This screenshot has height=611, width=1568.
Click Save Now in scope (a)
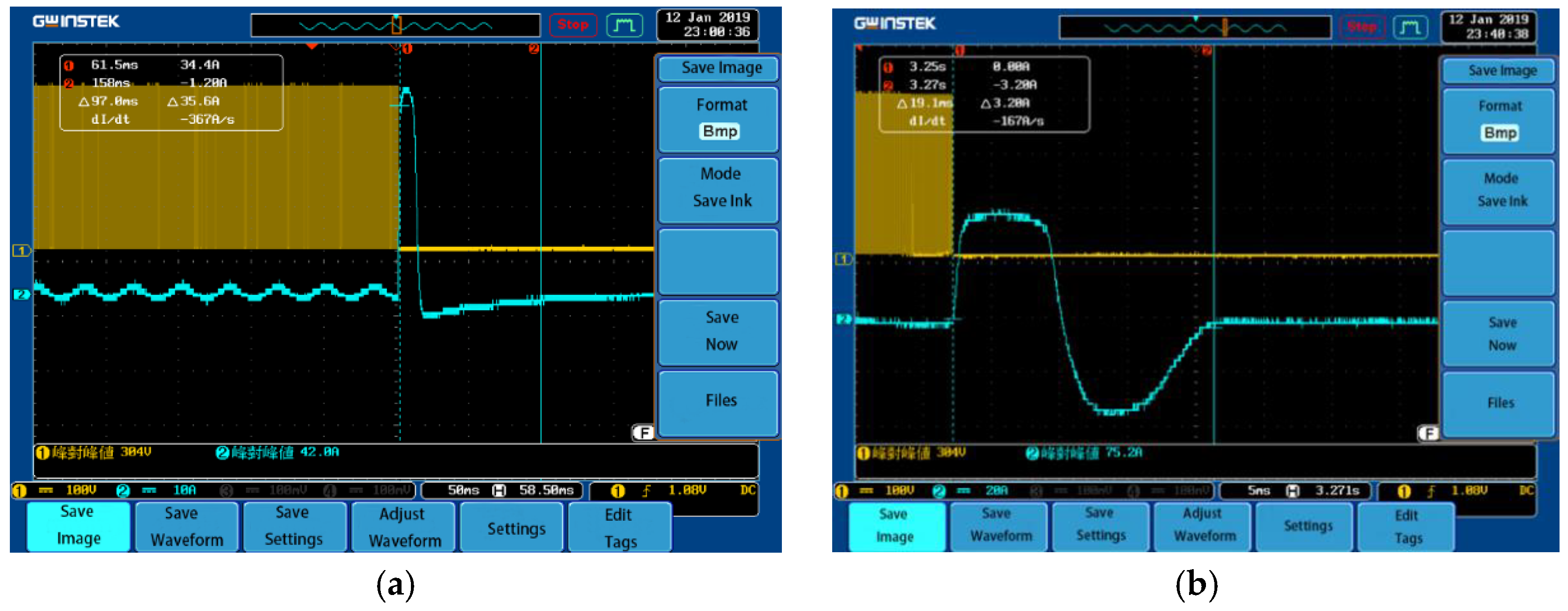(719, 332)
